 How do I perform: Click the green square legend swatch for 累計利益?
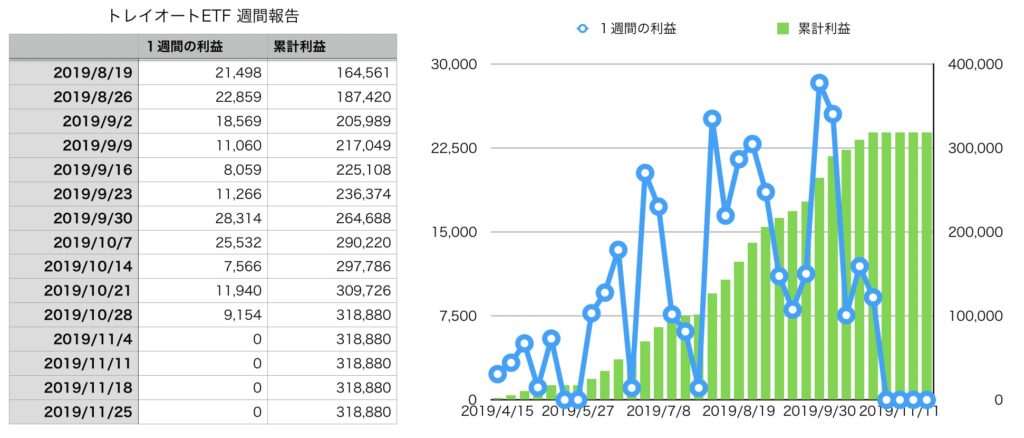pos(783,29)
